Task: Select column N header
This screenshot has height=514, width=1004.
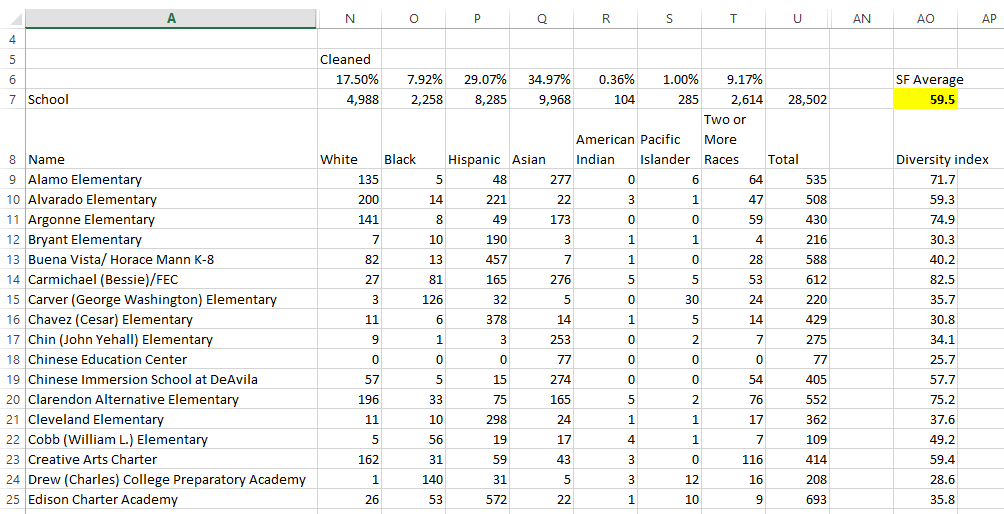Action: click(x=350, y=19)
